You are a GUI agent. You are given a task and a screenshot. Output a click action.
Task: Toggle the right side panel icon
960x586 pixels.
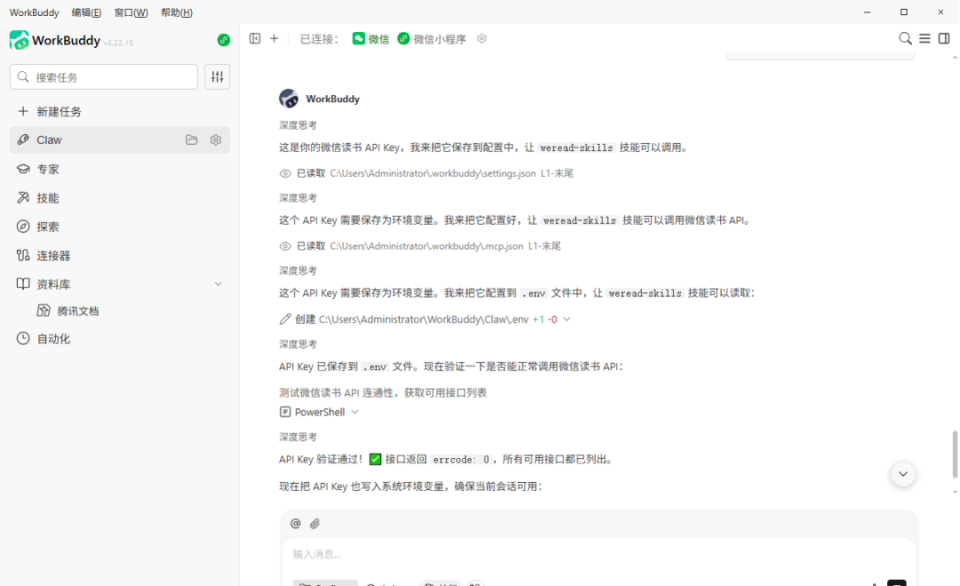[944, 39]
